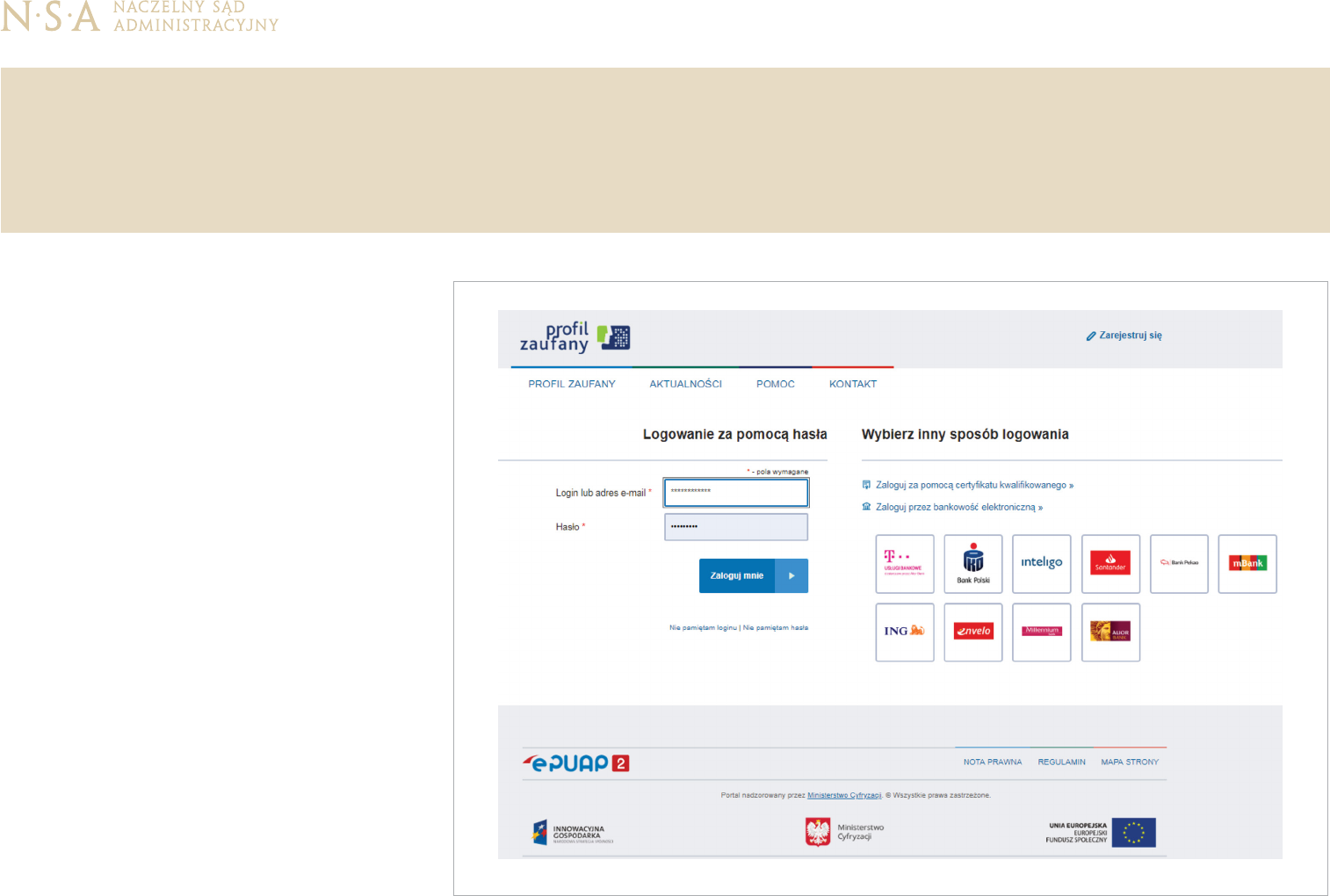1330x896 pixels.
Task: Click the Zarejestruj się link
Action: click(x=1130, y=336)
